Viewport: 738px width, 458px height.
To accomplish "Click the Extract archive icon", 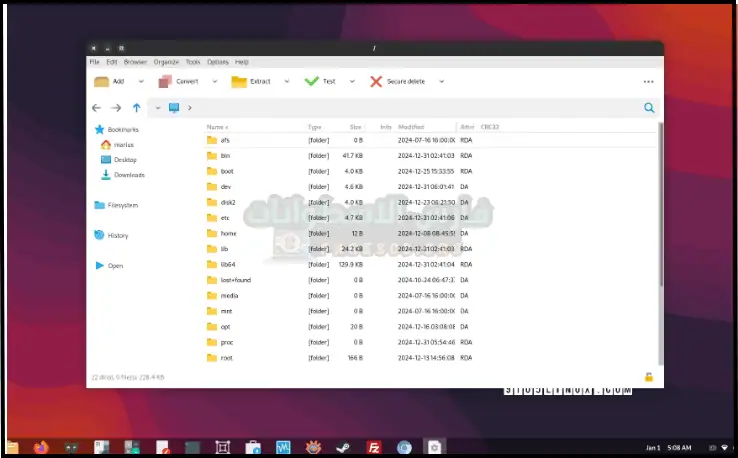I will (239, 81).
